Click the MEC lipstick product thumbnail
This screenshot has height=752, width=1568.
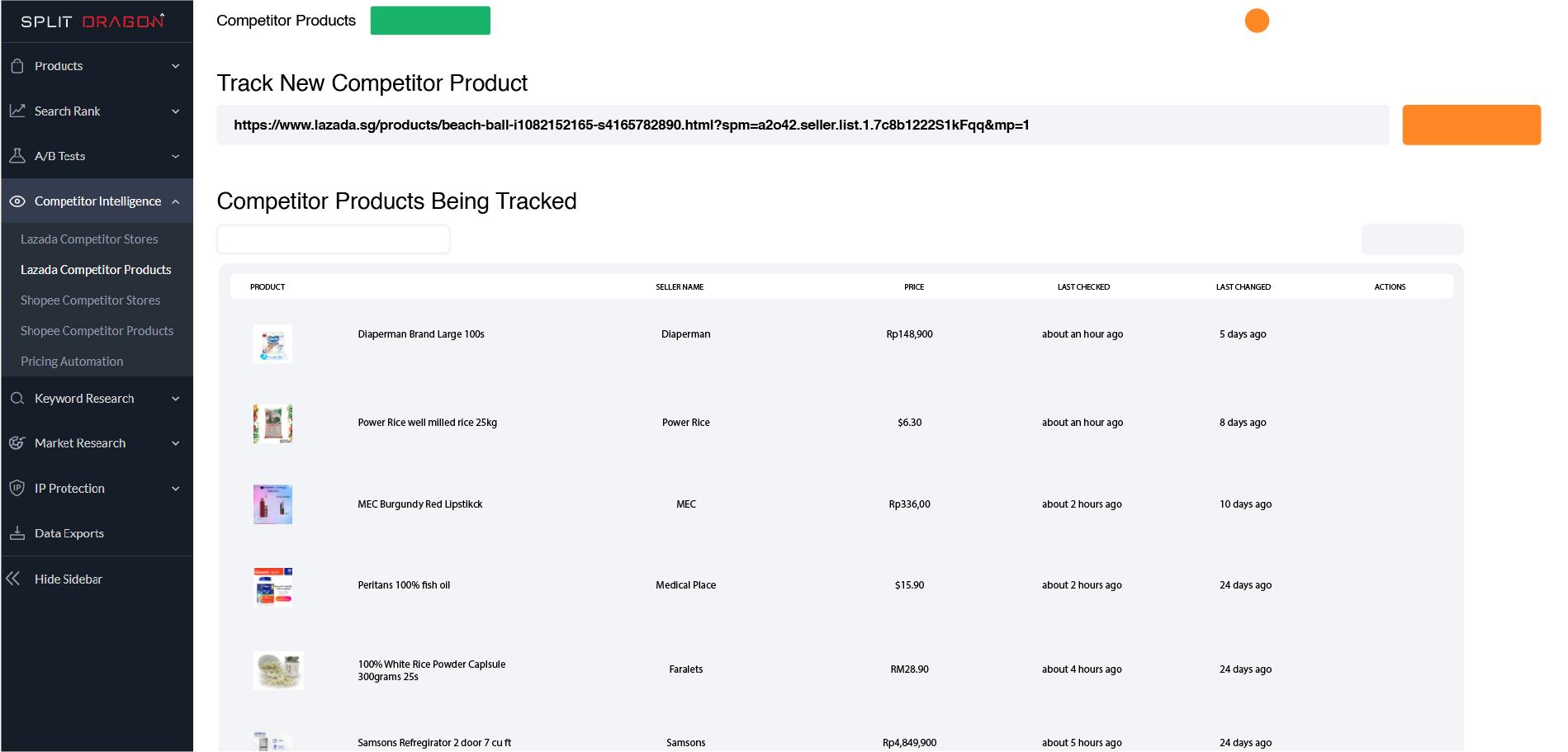pos(272,504)
